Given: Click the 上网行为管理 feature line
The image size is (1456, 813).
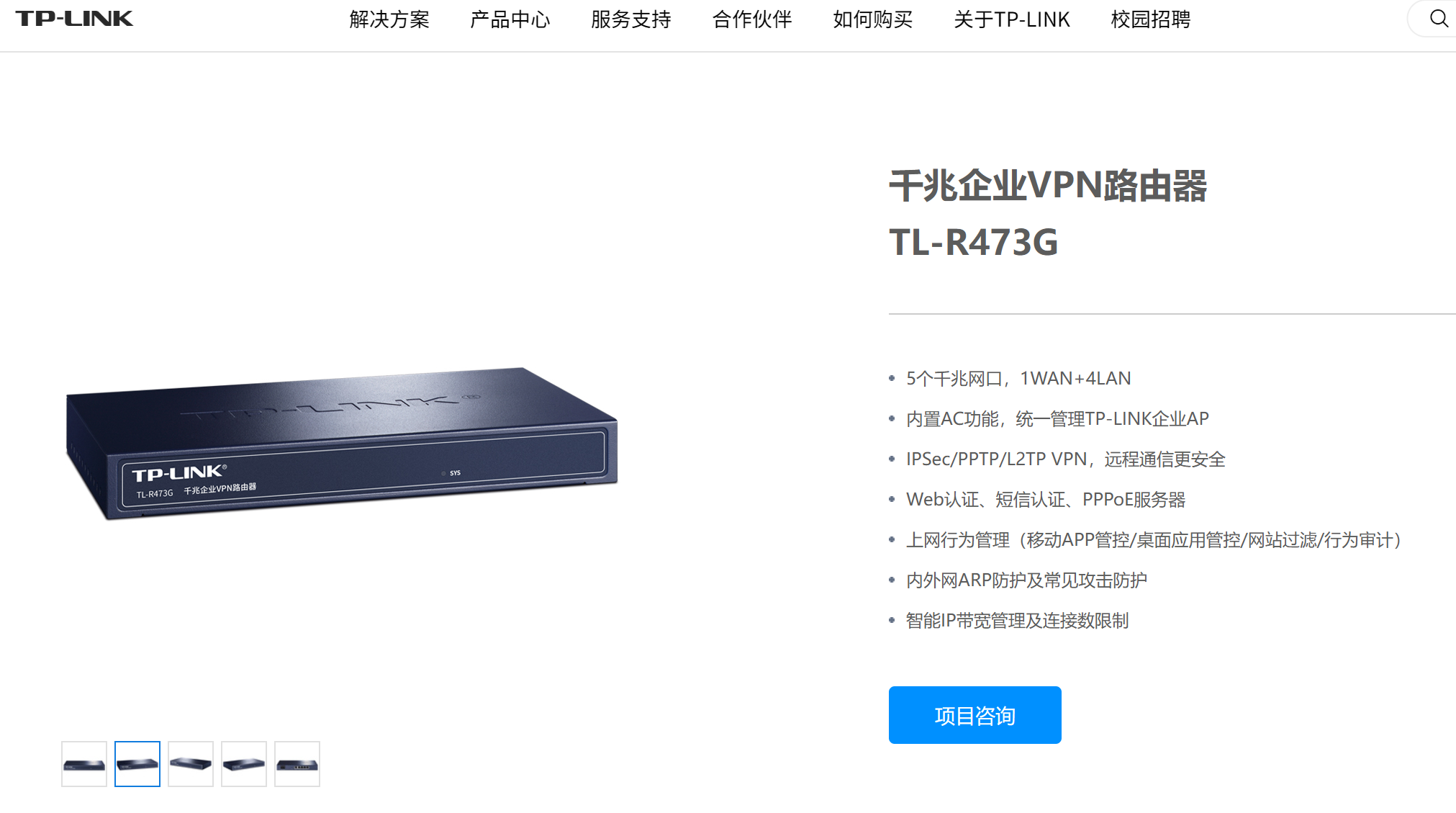Looking at the screenshot, I should tap(1154, 540).
